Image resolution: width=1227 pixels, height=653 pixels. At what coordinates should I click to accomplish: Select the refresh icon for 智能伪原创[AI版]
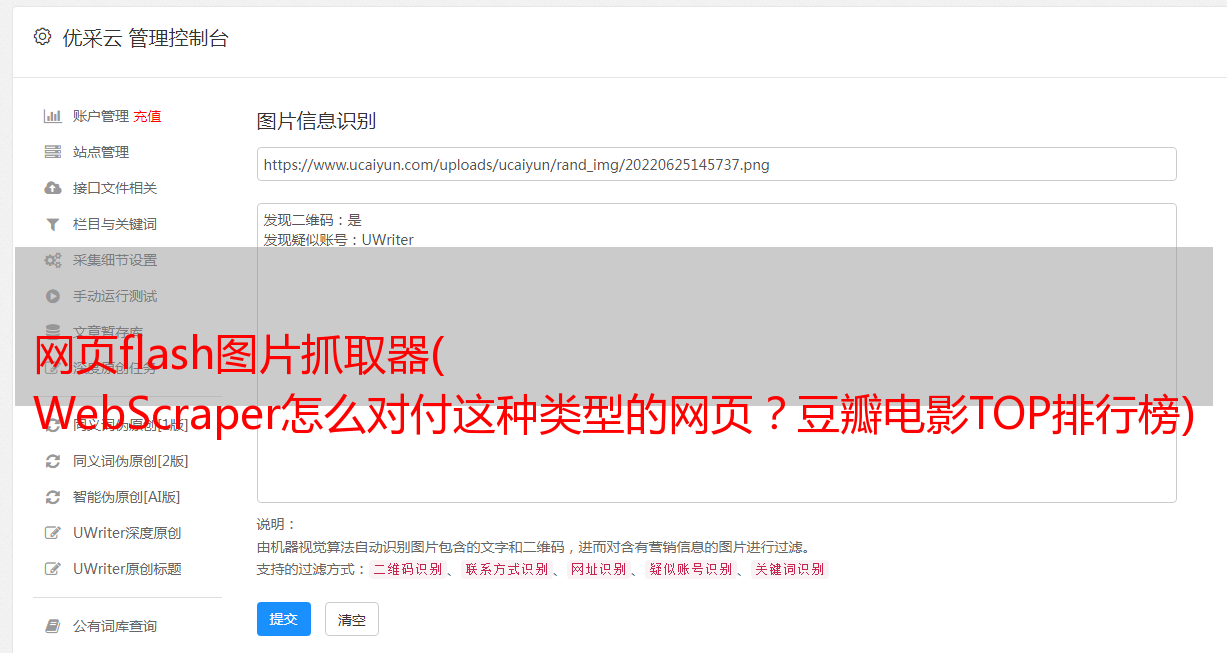(x=53, y=497)
